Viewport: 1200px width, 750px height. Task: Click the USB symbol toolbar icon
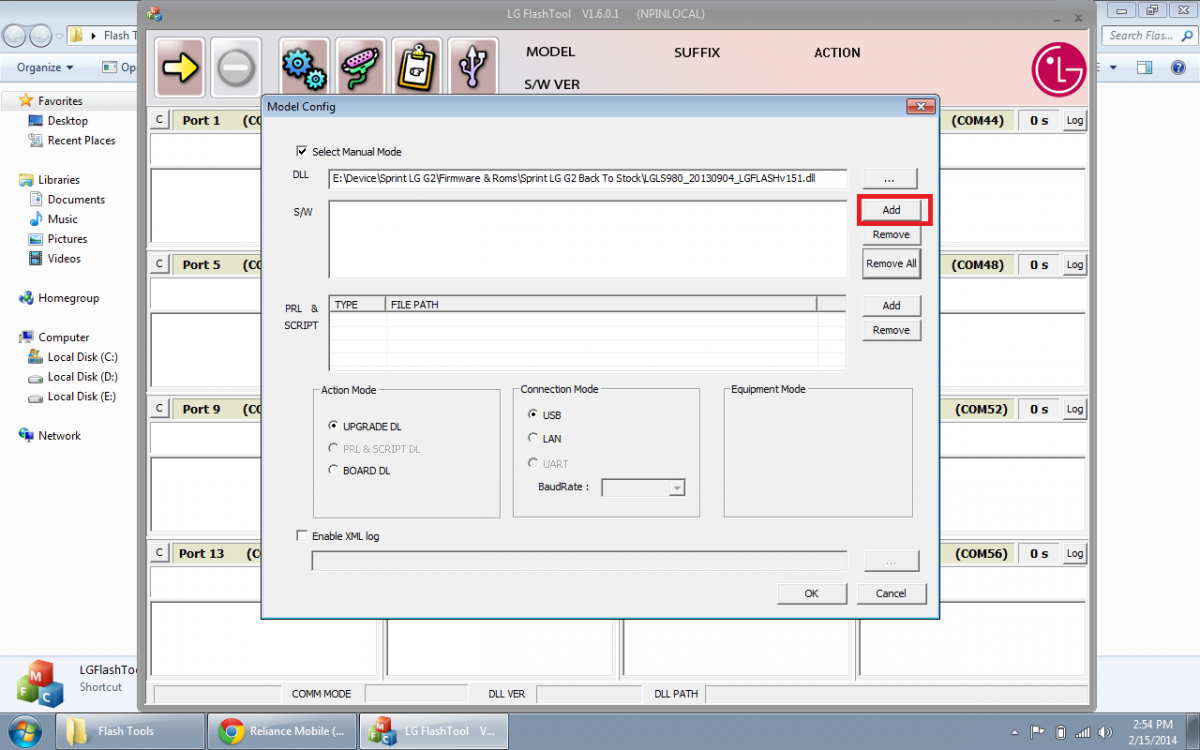point(473,67)
